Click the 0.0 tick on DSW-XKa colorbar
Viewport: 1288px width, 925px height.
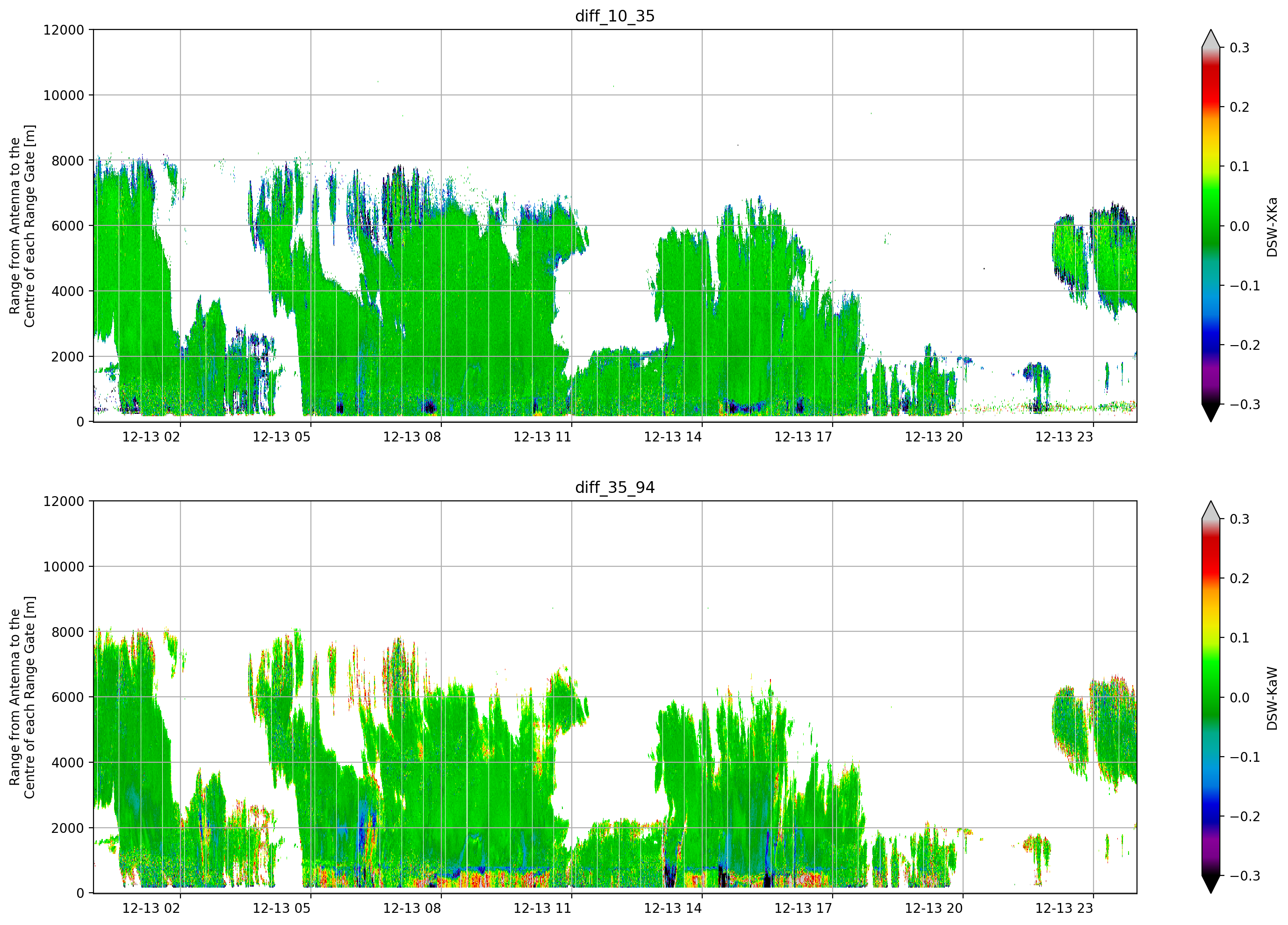[1240, 227]
